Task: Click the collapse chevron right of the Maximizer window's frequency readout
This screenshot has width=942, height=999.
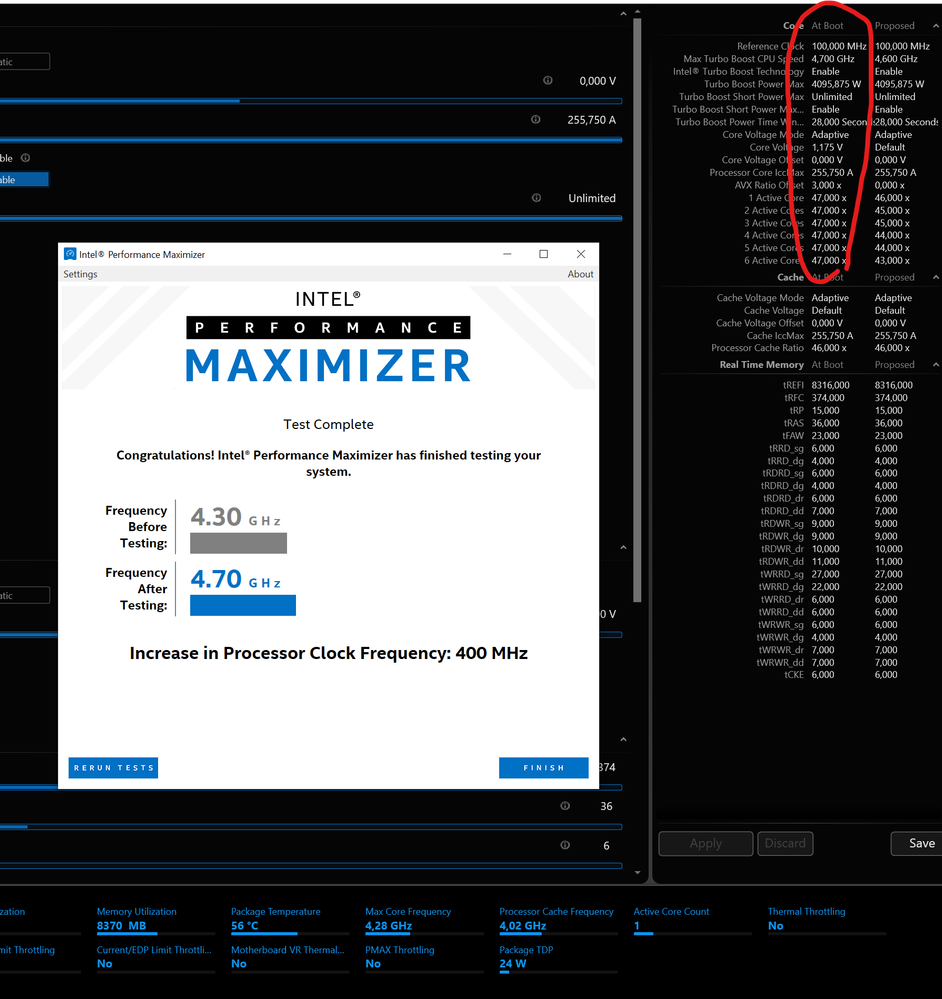Action: coord(623,547)
